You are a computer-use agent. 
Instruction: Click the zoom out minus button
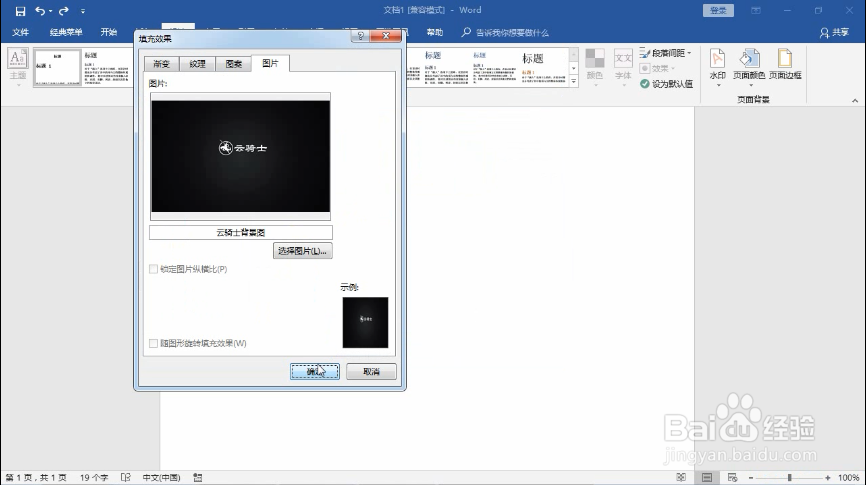(751, 478)
